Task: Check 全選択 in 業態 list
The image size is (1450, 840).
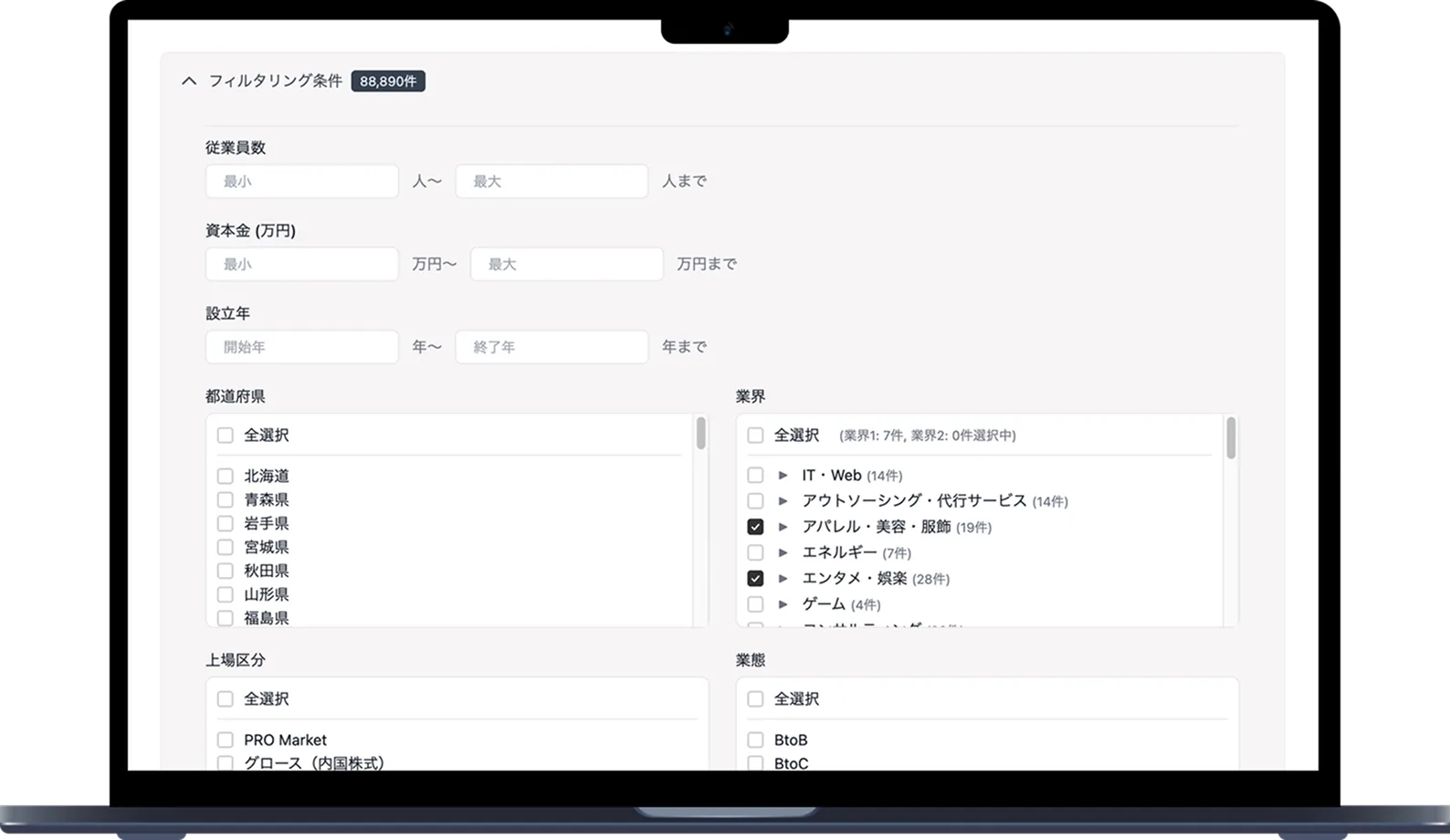Action: (x=755, y=699)
